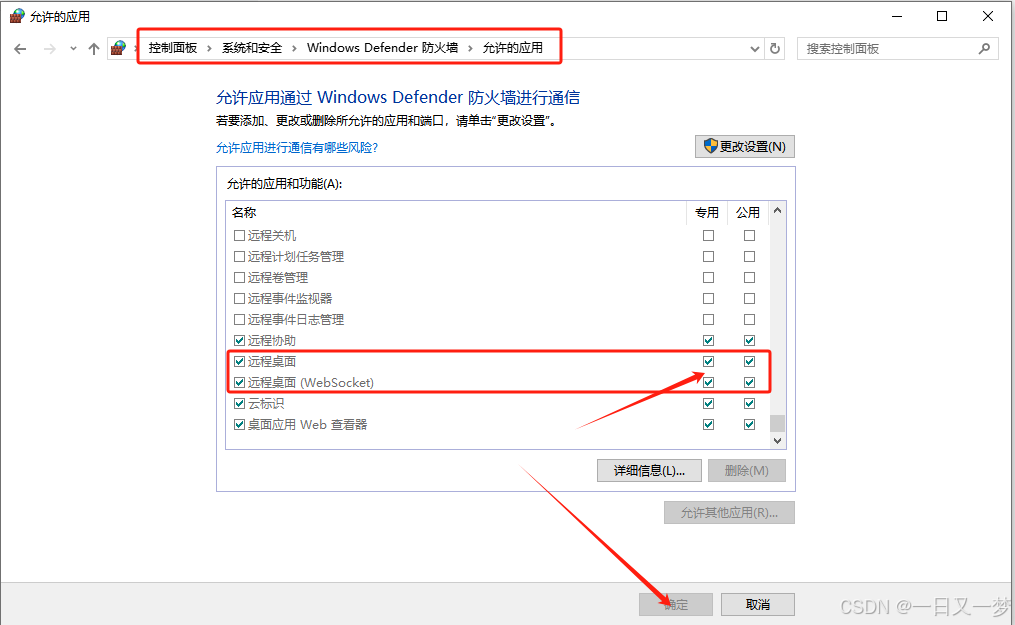Image resolution: width=1015 pixels, height=625 pixels.
Task: Toggle 专用 checkbox for 桌面应用 Web 查看器
Action: click(x=708, y=424)
